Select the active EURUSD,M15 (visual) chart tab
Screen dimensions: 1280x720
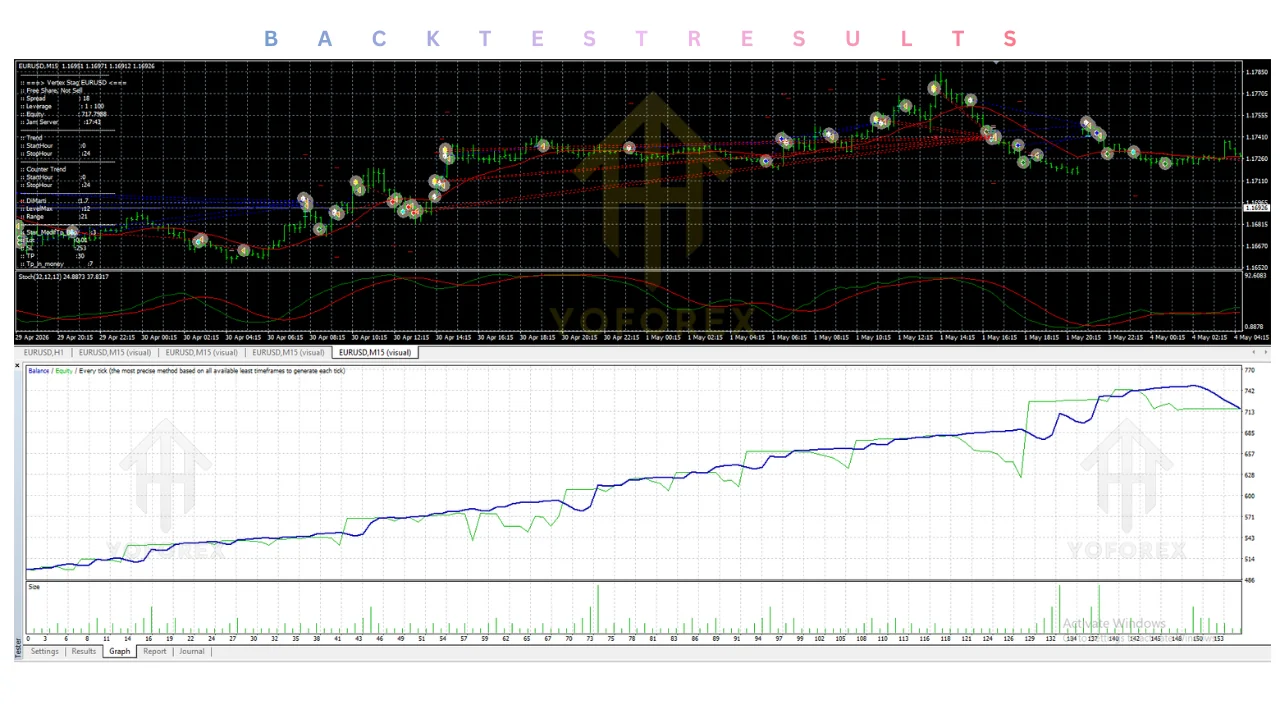point(375,352)
